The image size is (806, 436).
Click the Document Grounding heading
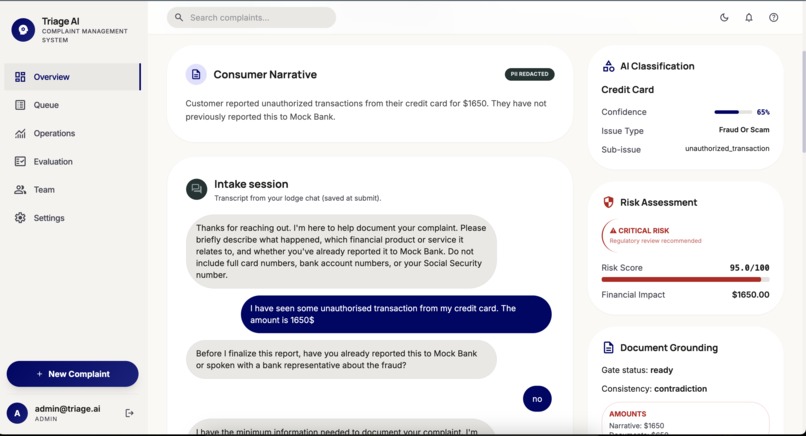[x=669, y=348]
